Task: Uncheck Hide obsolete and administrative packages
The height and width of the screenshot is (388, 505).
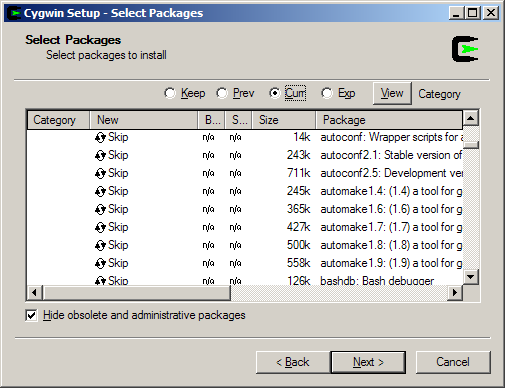Action: coord(31,315)
